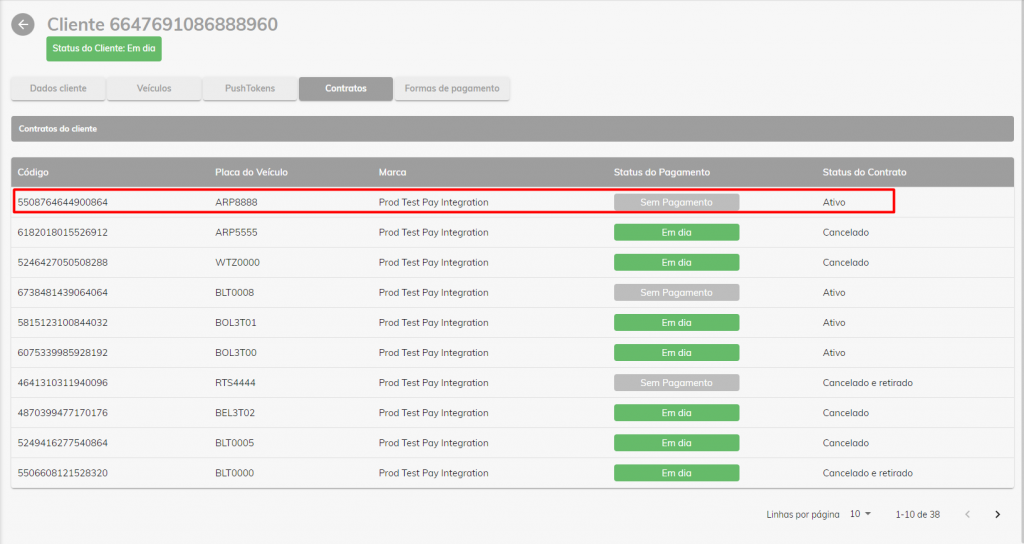Click Prod Test Pay Integration in WTZ0000 row

434,263
